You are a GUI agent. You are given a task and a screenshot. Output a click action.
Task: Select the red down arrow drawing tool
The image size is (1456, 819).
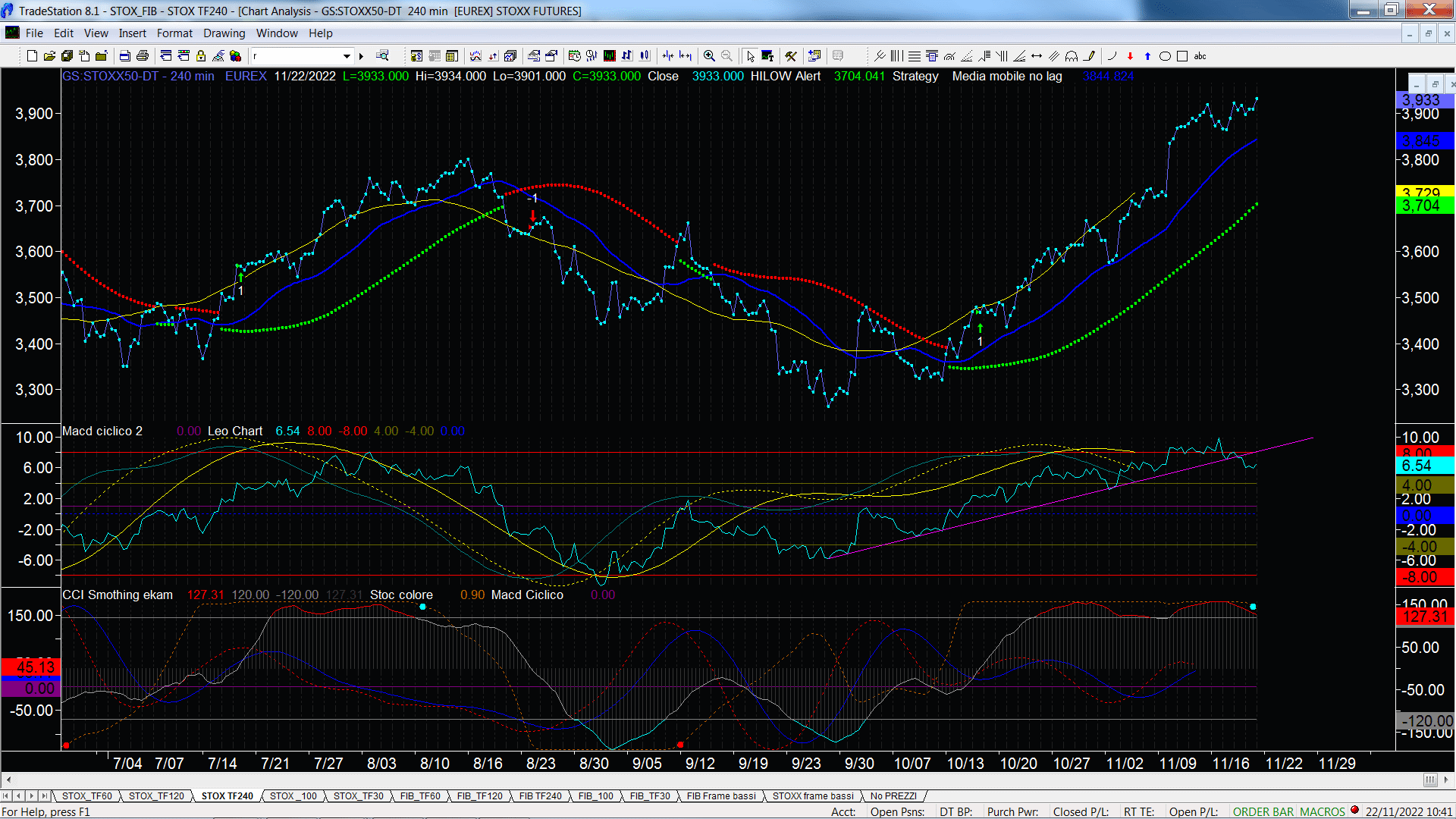[x=1130, y=56]
